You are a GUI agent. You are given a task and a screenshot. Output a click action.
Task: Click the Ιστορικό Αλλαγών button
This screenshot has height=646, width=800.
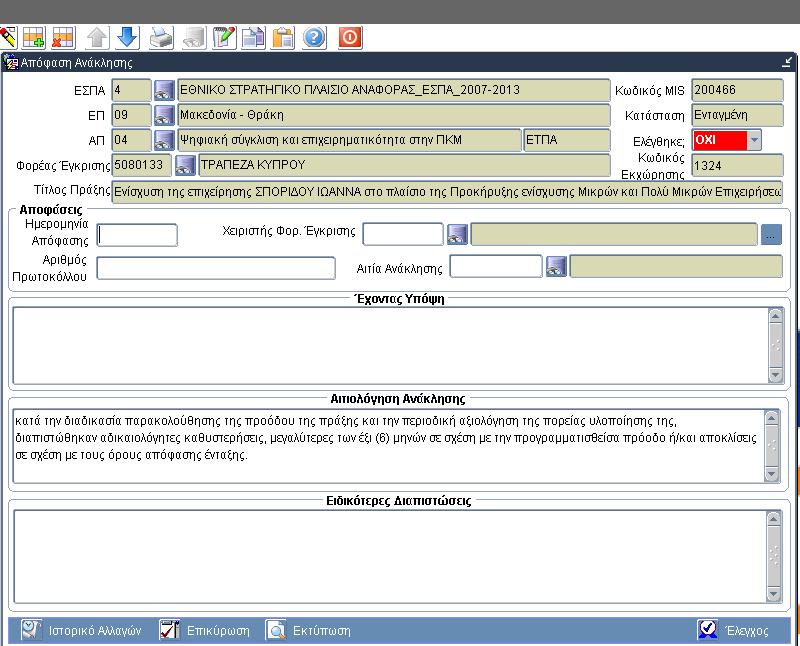pos(82,631)
